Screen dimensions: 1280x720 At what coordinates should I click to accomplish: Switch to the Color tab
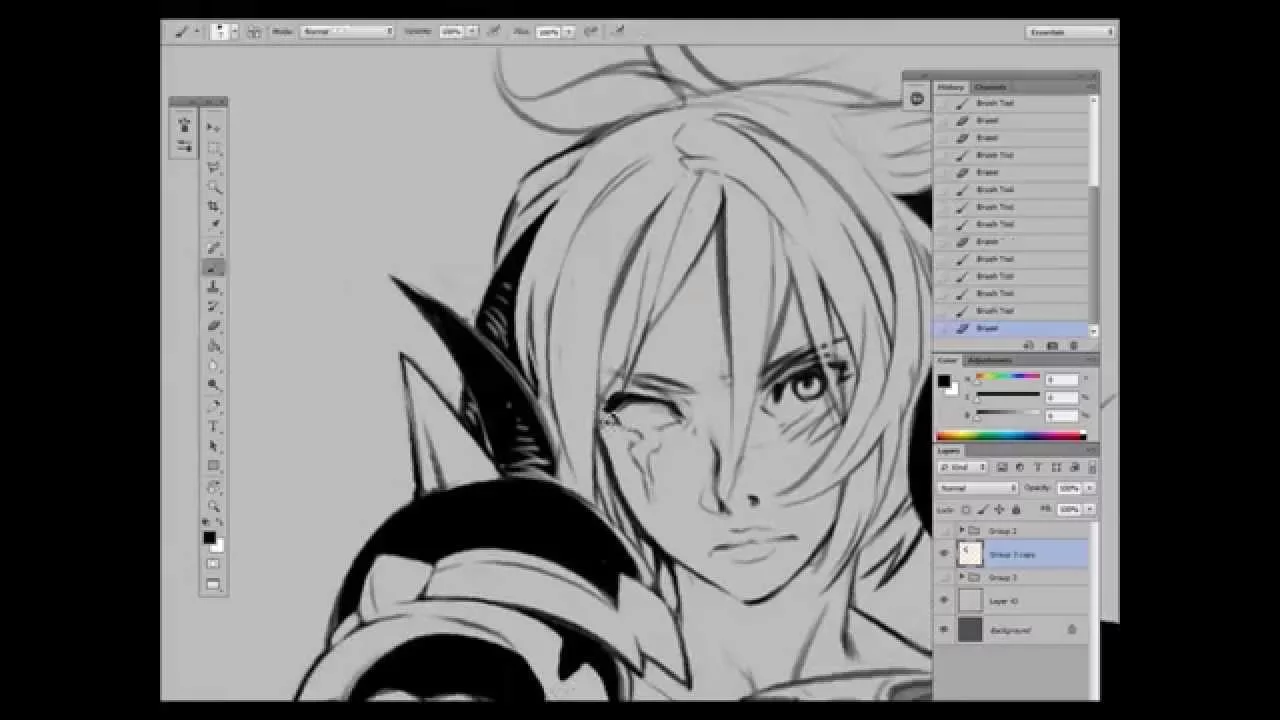click(x=948, y=360)
